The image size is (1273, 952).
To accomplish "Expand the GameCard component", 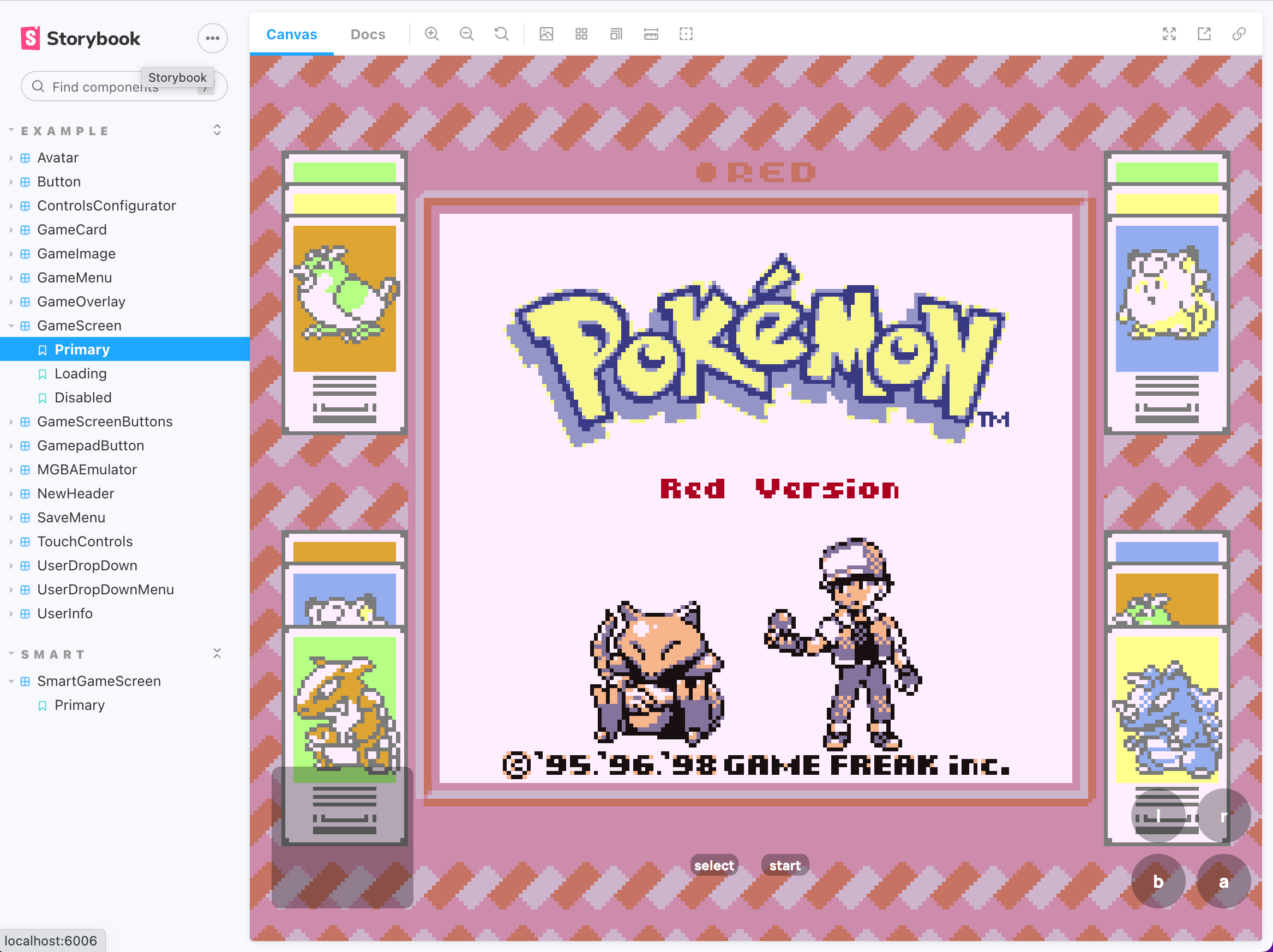I will [x=72, y=230].
